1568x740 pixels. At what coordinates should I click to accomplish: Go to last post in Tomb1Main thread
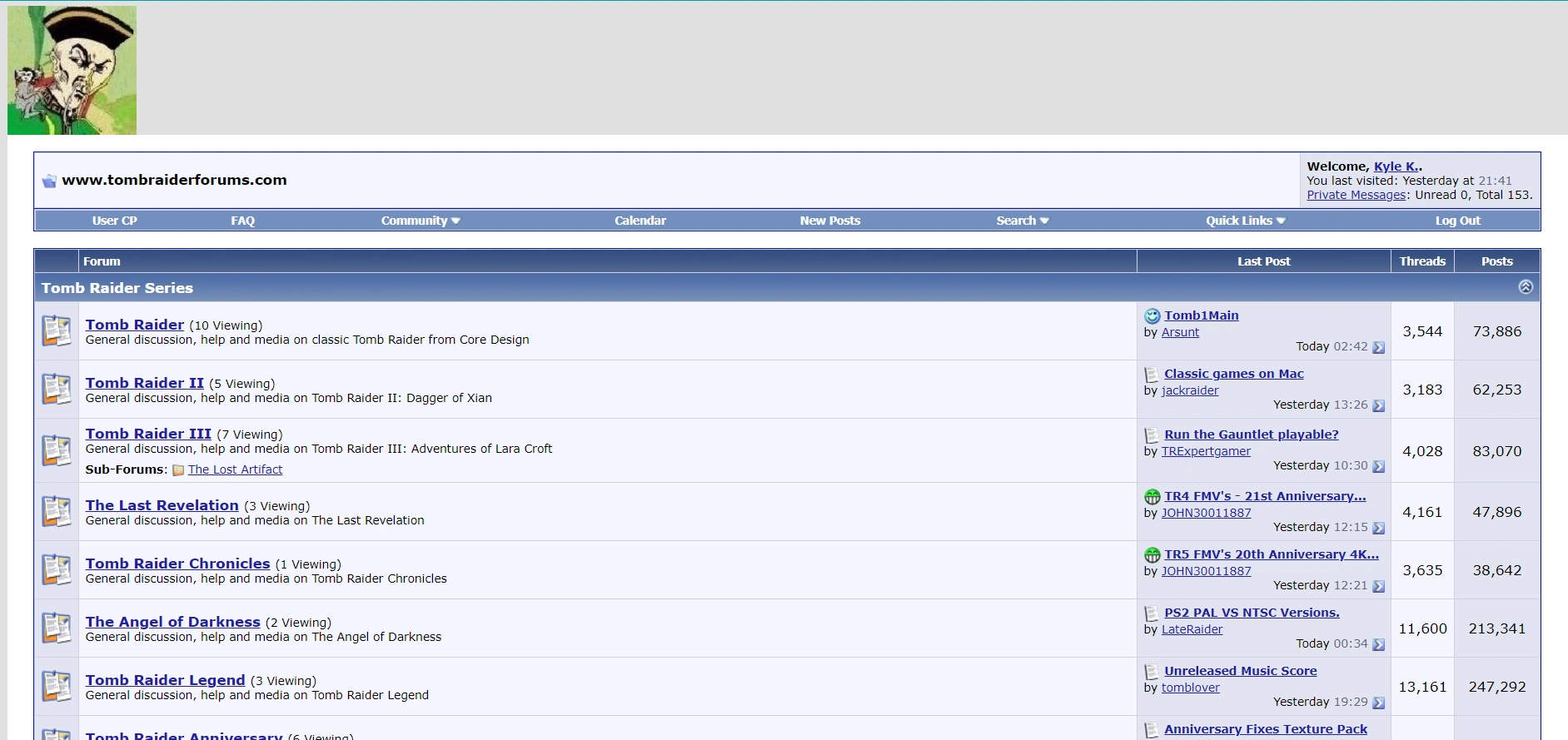pos(1378,347)
